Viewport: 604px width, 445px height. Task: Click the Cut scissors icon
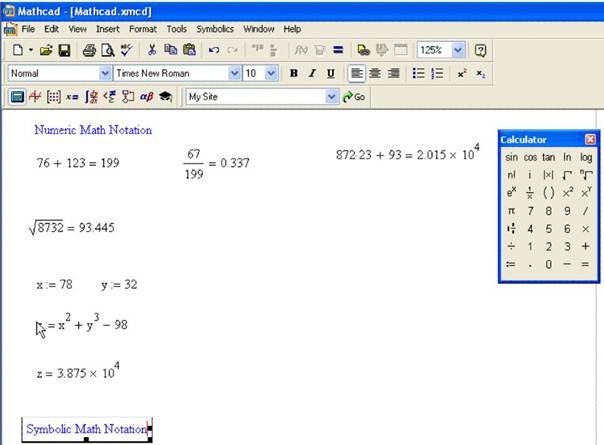[x=151, y=50]
